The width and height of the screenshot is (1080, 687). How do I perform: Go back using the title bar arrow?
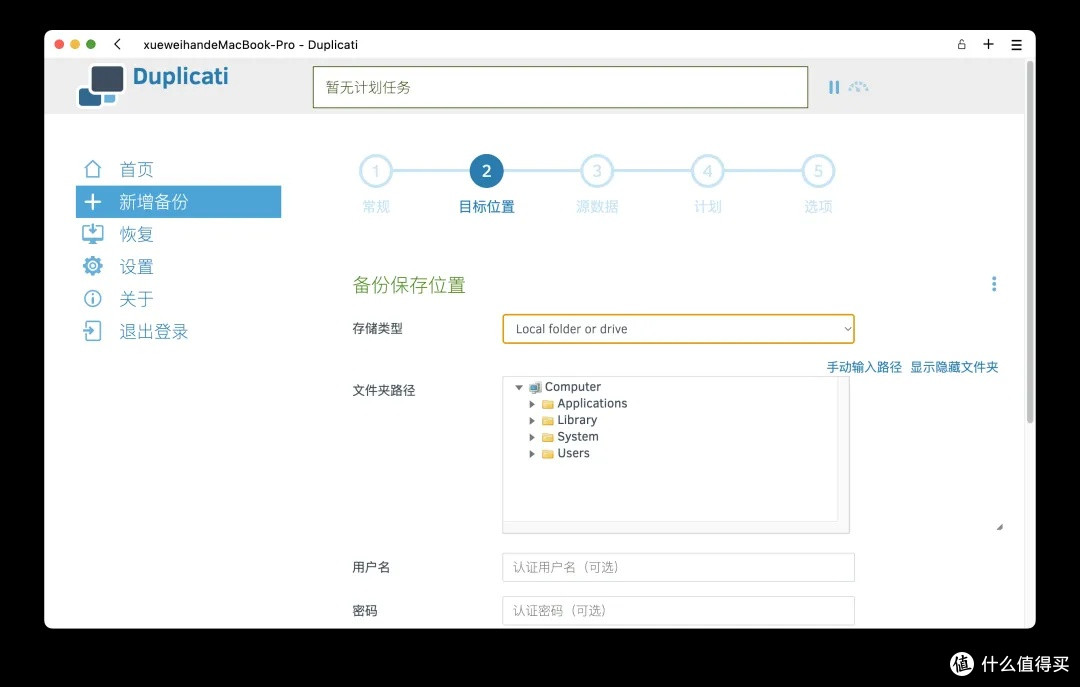pyautogui.click(x=118, y=44)
